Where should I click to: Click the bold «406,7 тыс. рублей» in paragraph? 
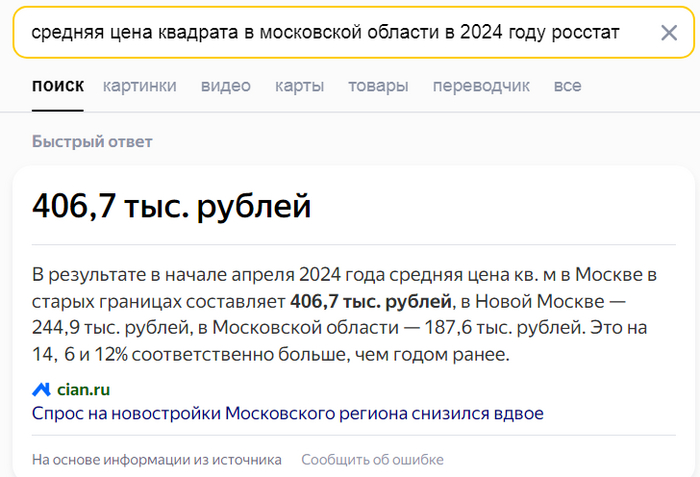click(x=369, y=300)
